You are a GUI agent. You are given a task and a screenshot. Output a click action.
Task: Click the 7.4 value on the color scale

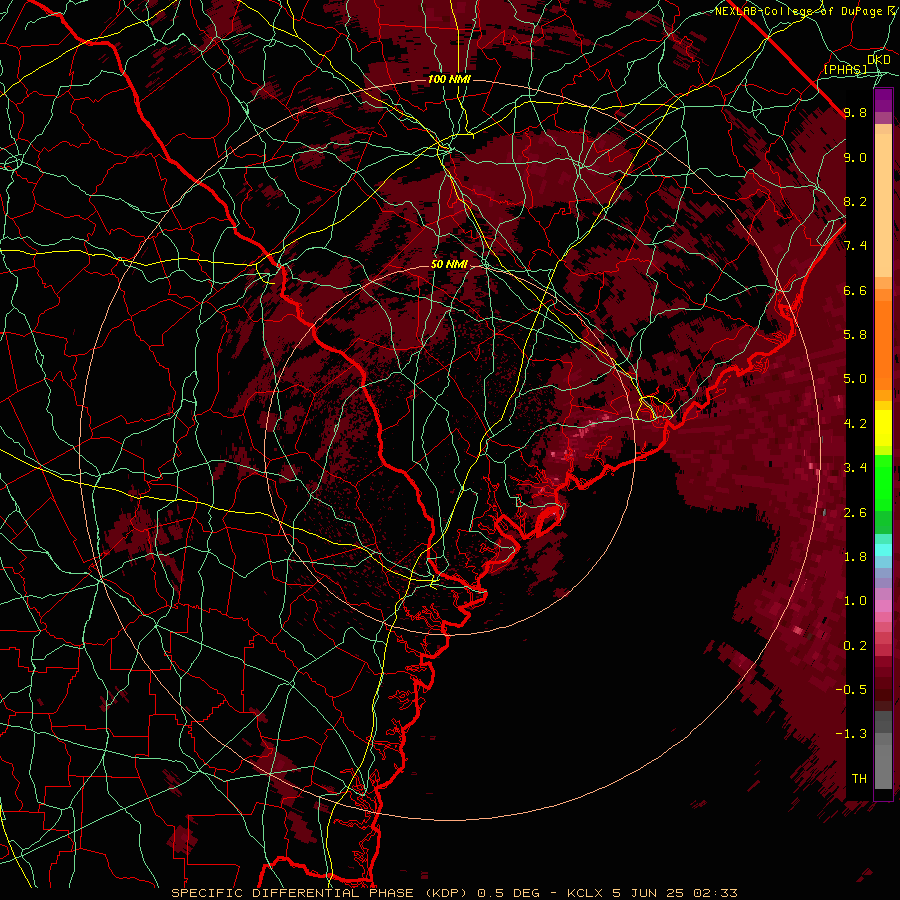[x=855, y=246]
